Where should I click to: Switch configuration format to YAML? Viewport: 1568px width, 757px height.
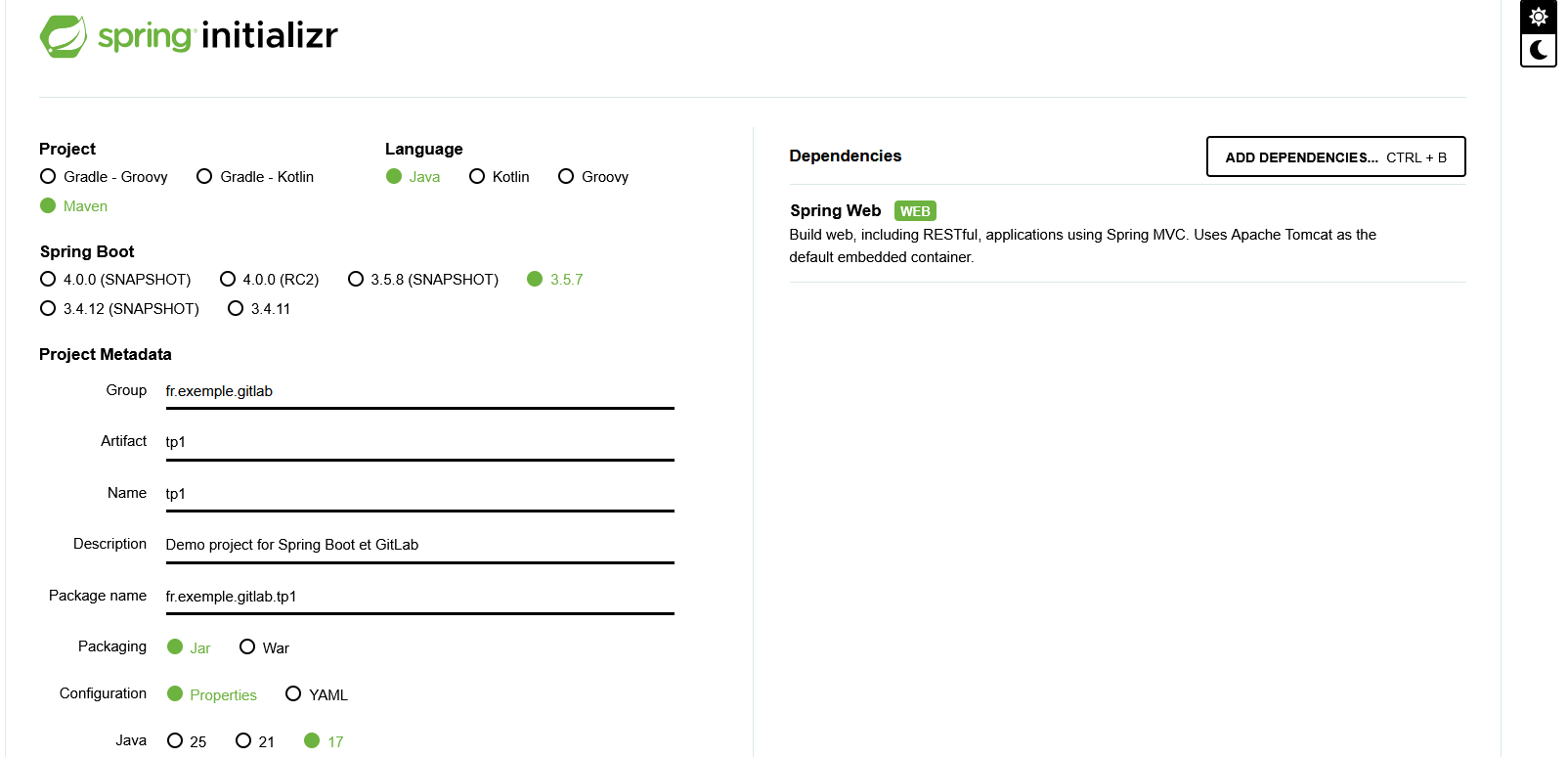[293, 694]
